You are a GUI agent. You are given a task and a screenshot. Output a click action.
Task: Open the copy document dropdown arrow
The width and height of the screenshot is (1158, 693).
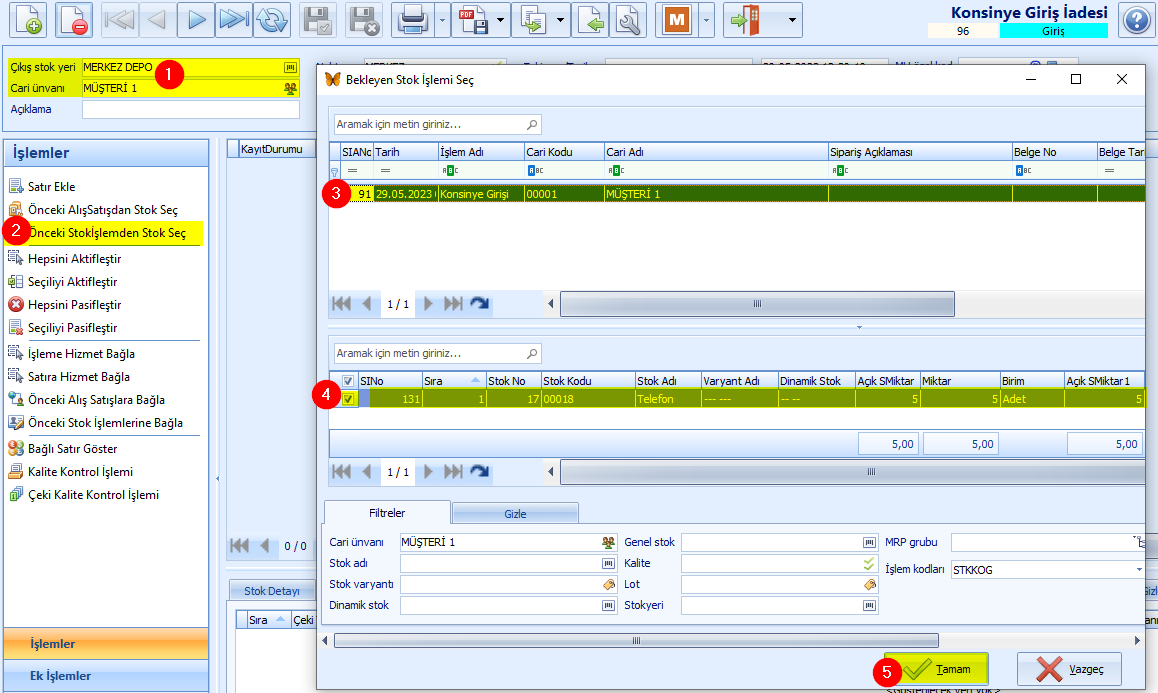[559, 20]
